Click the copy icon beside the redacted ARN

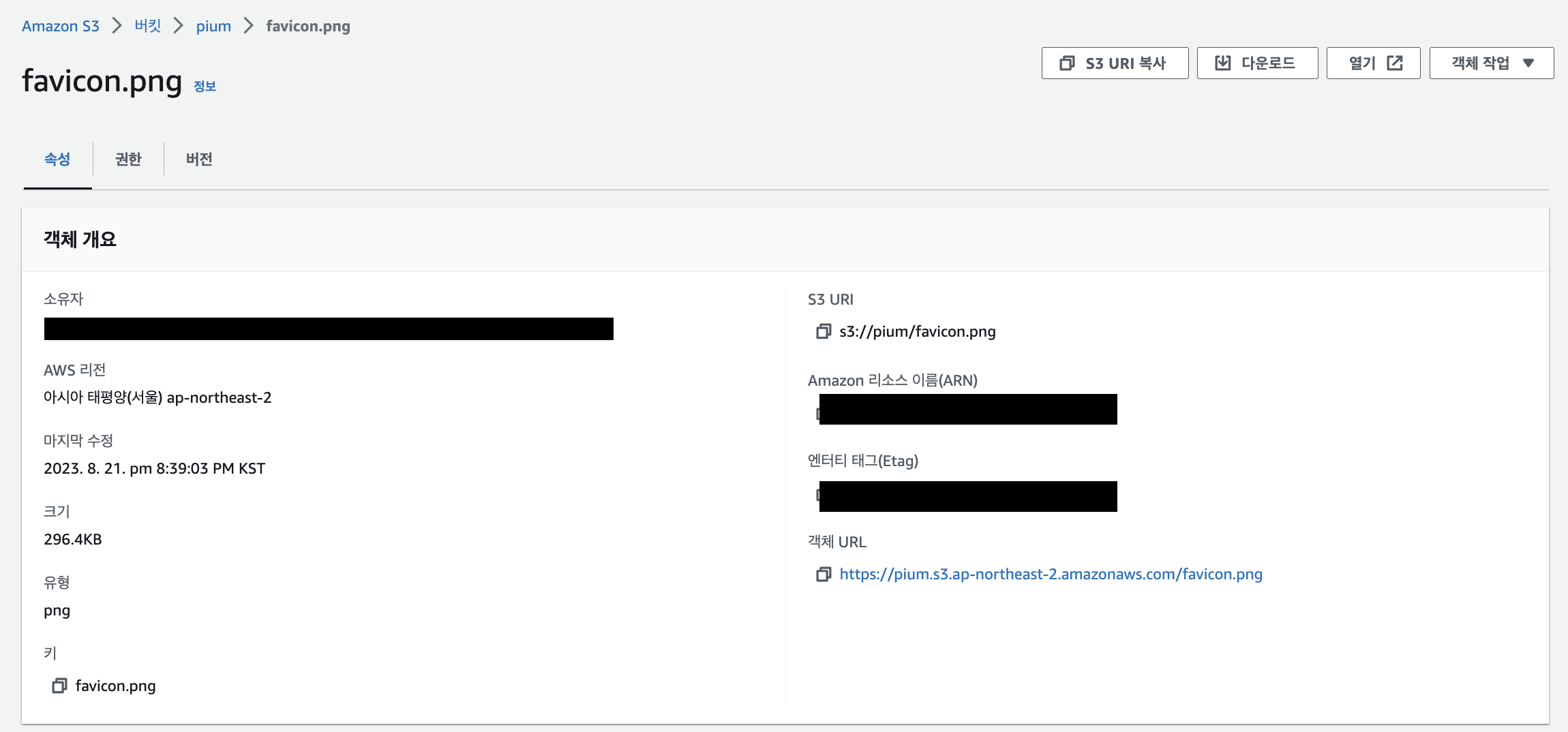tap(817, 413)
